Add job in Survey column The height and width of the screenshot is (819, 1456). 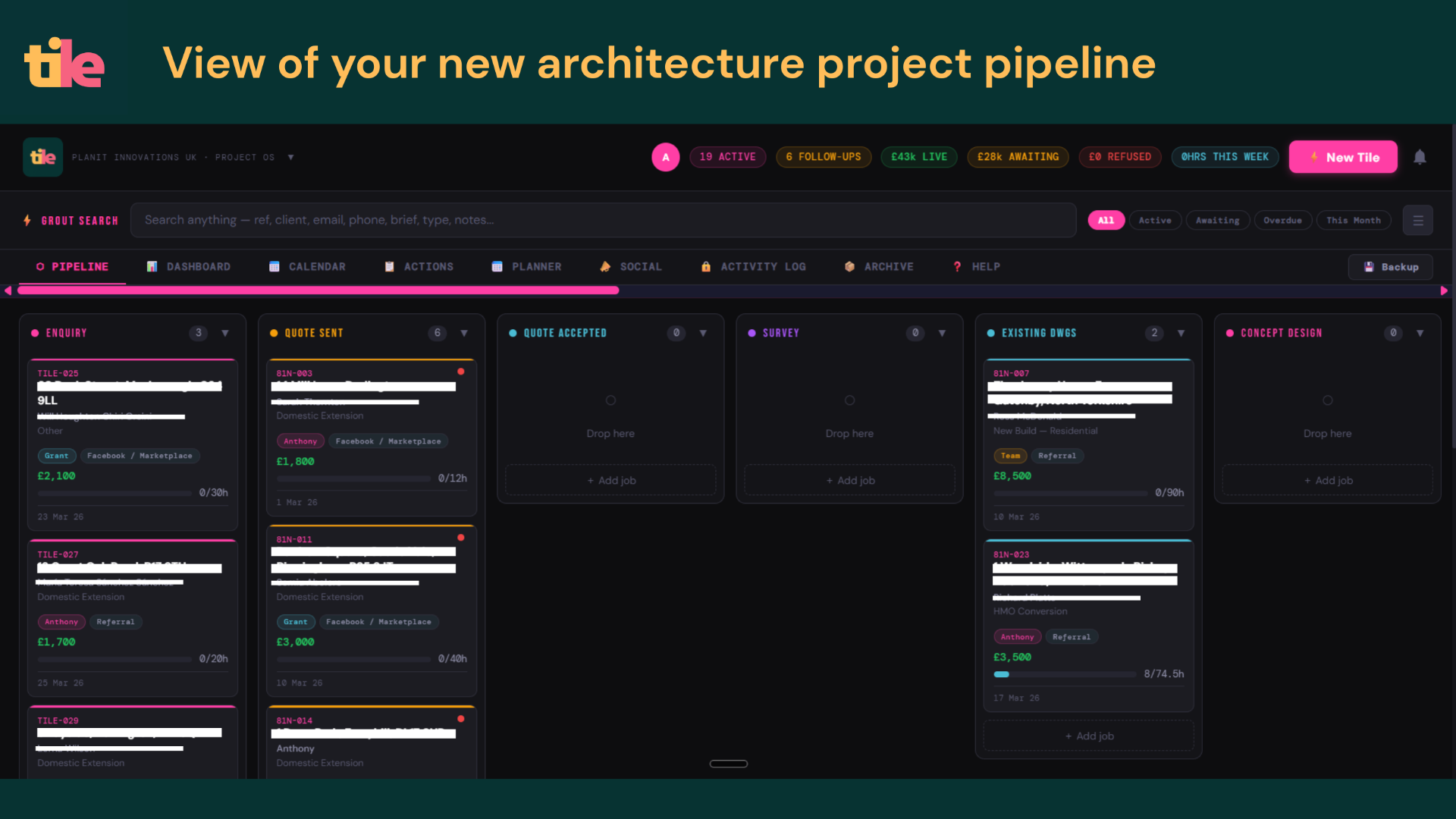(849, 481)
